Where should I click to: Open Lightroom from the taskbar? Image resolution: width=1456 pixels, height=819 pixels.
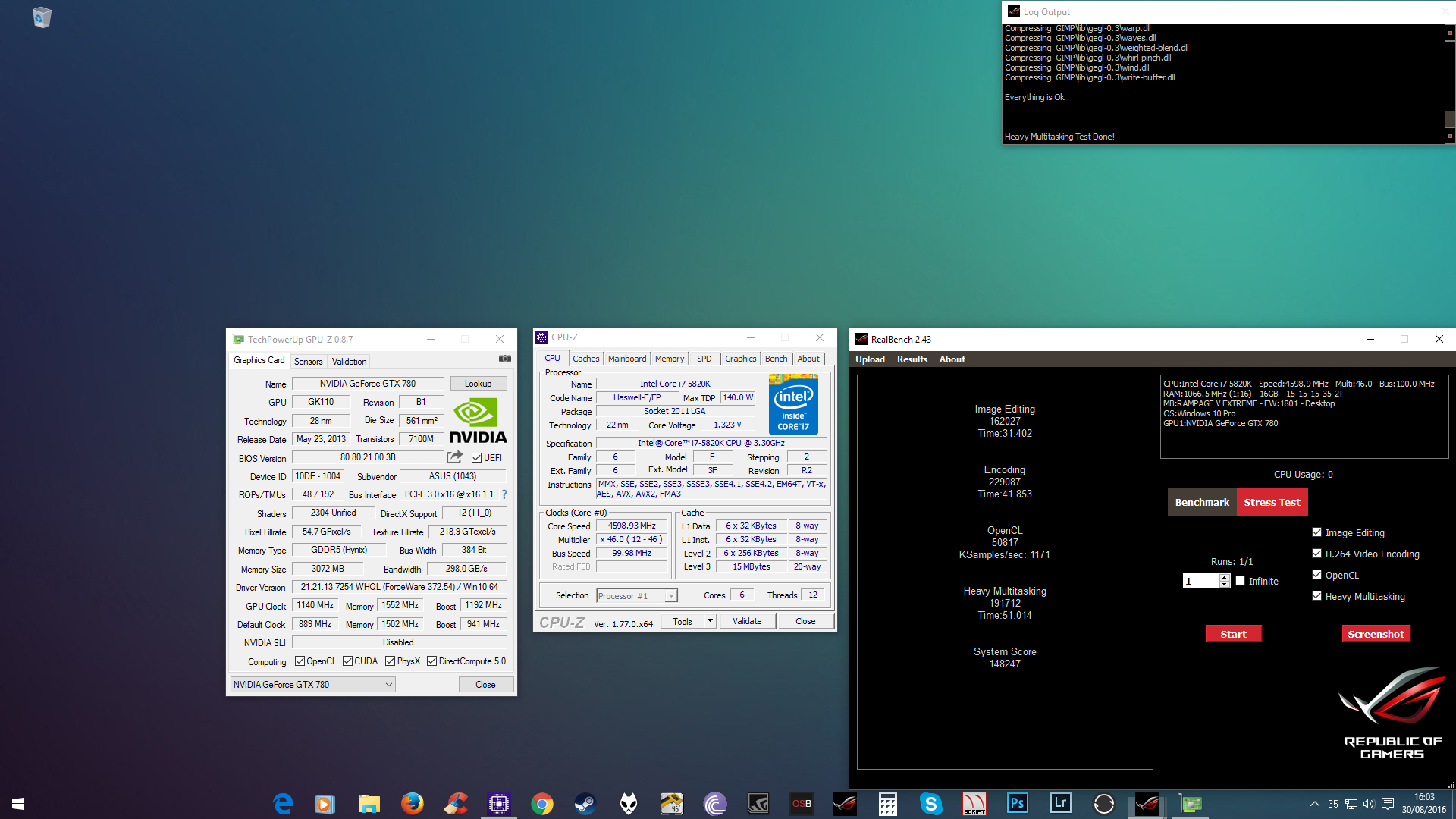[1061, 804]
